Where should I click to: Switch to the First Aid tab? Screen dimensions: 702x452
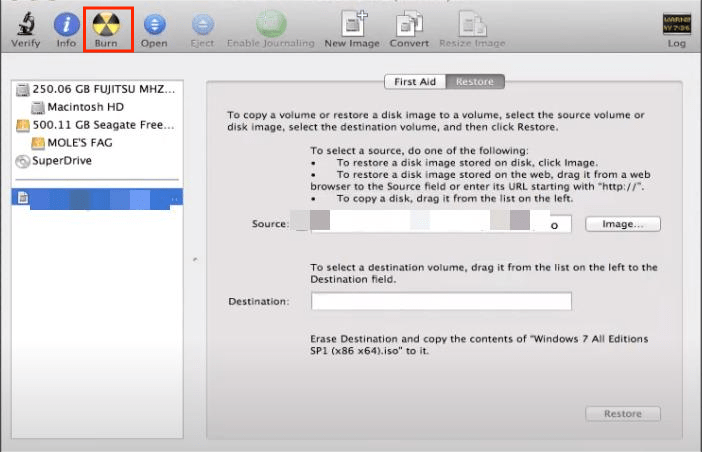pos(415,82)
